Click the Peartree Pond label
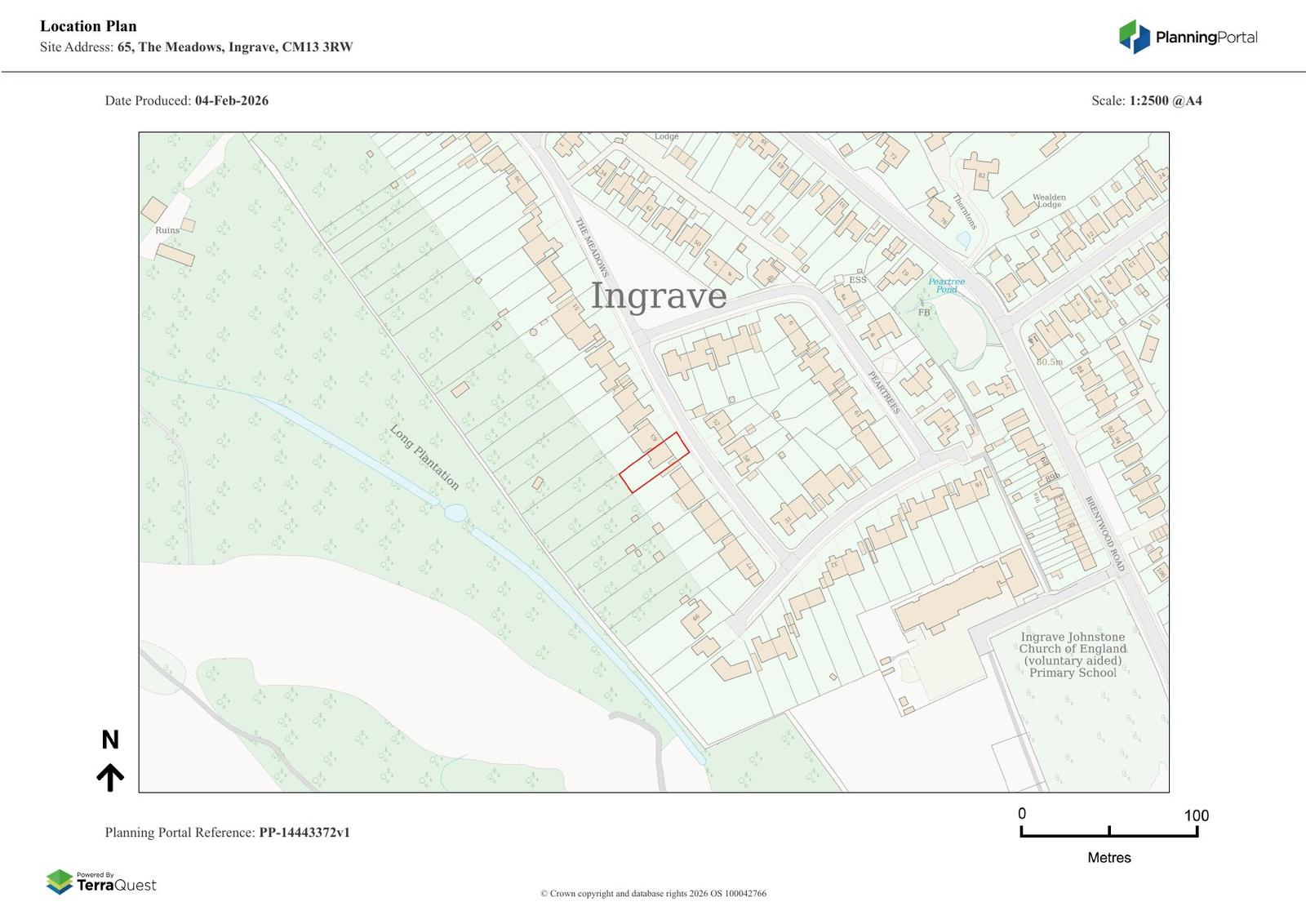The width and height of the screenshot is (1306, 924). (x=946, y=286)
